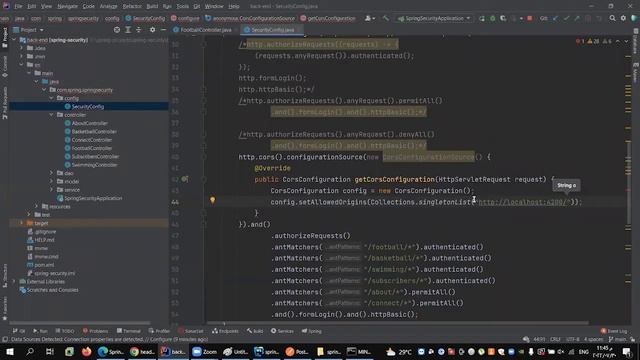Click the Build project hammer icon
The width and height of the screenshot is (640, 360).
pyautogui.click(x=386, y=18)
